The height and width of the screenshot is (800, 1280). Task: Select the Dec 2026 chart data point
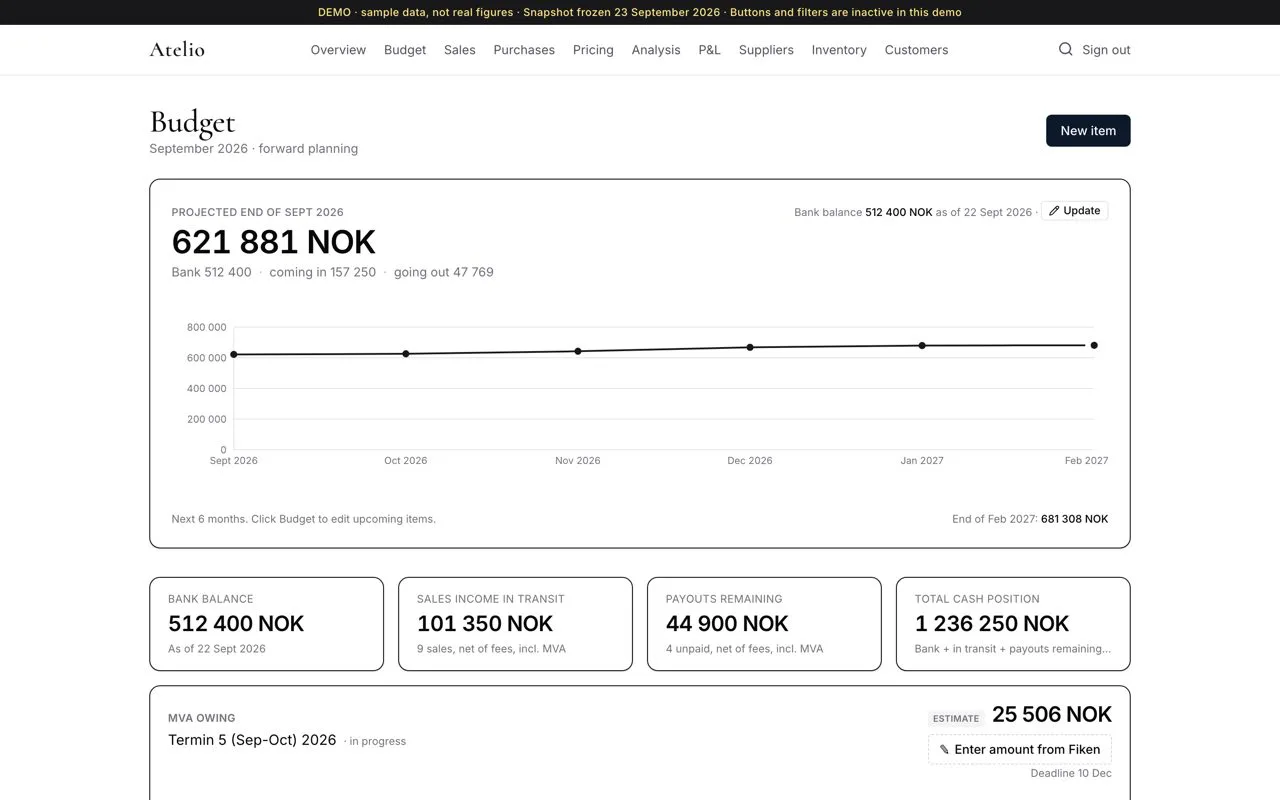click(x=750, y=347)
